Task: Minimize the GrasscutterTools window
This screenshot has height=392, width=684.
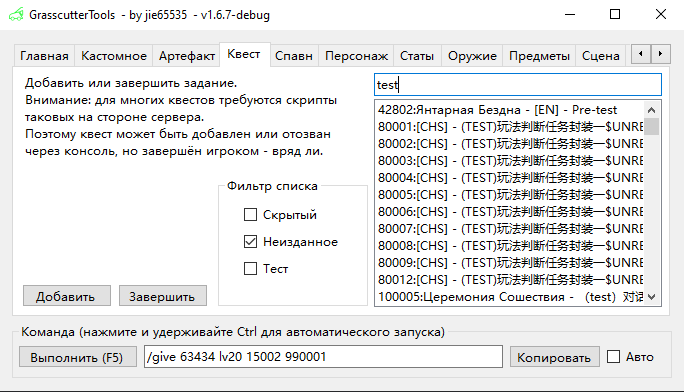Action: (x=570, y=14)
